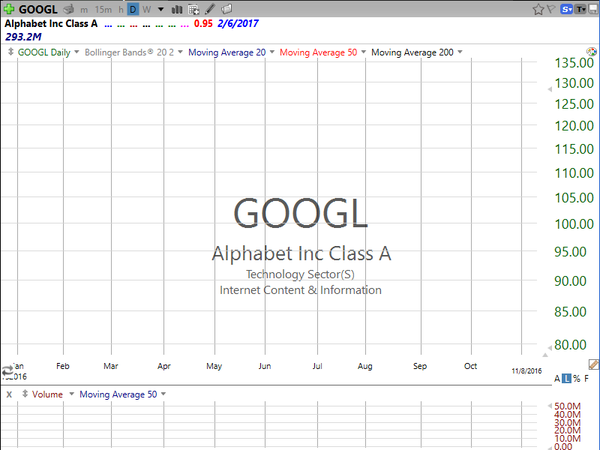Expand the Moving Average 200 dropdown arrow
This screenshot has width=600, height=450.
coord(460,52)
